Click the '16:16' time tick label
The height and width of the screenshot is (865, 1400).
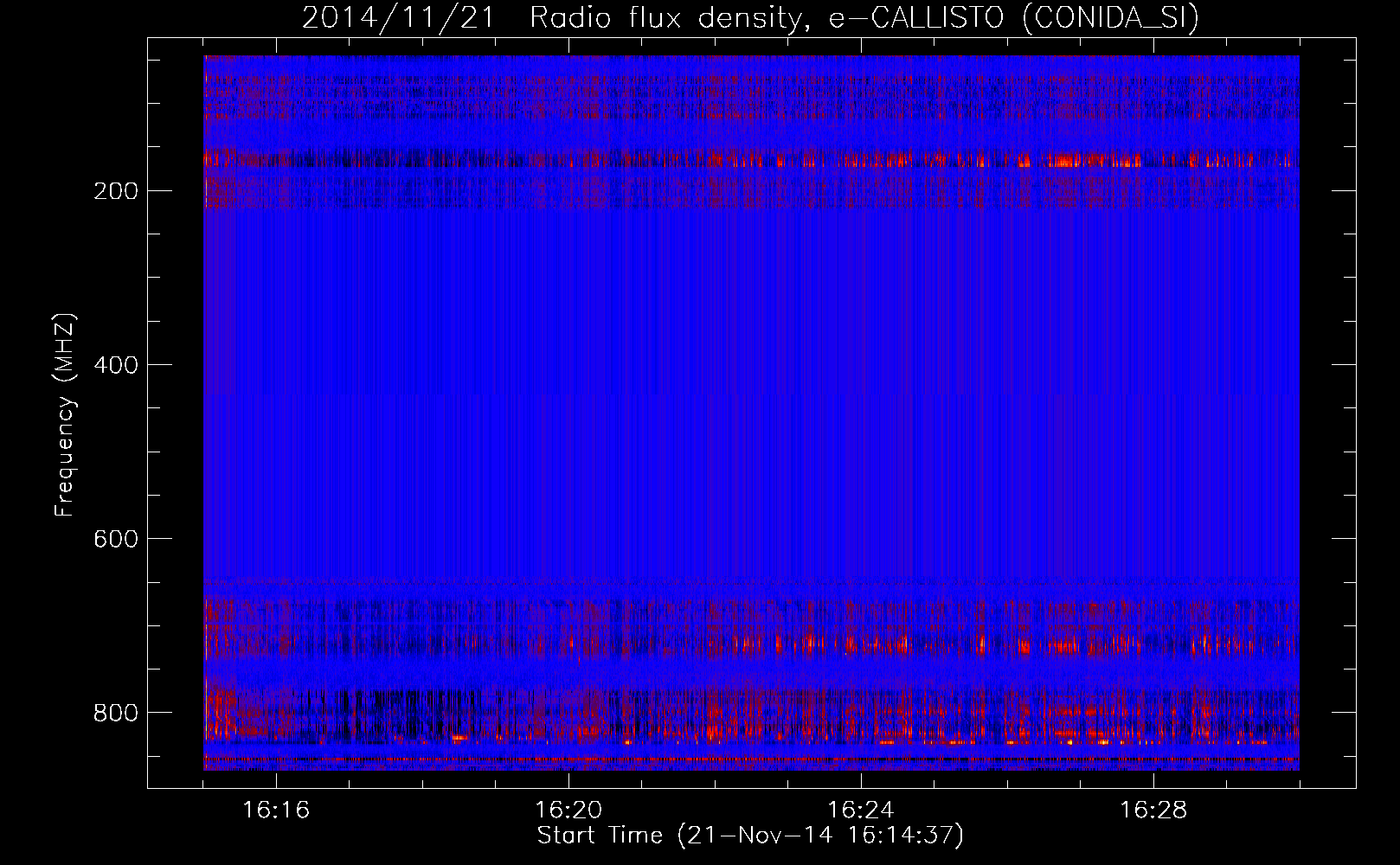pyautogui.click(x=276, y=811)
